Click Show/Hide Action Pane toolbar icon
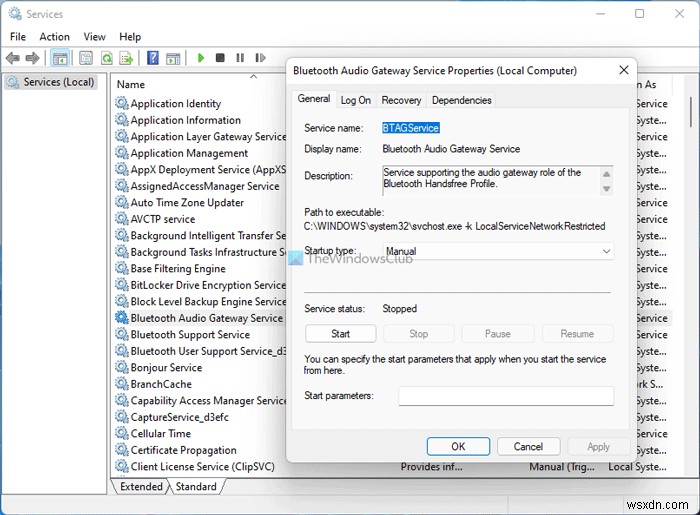The height and width of the screenshot is (515, 700). [173, 58]
